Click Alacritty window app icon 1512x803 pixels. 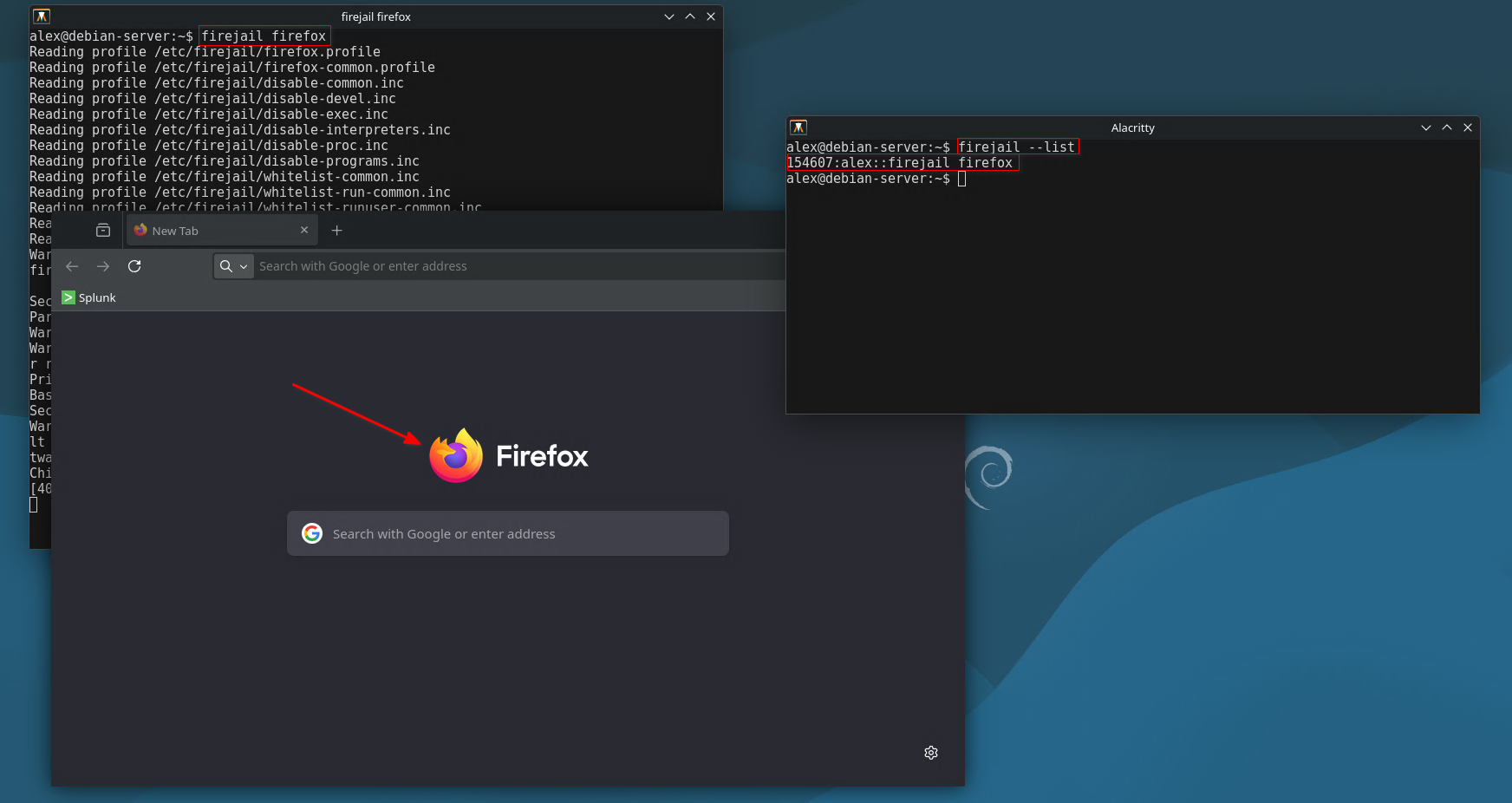(798, 127)
